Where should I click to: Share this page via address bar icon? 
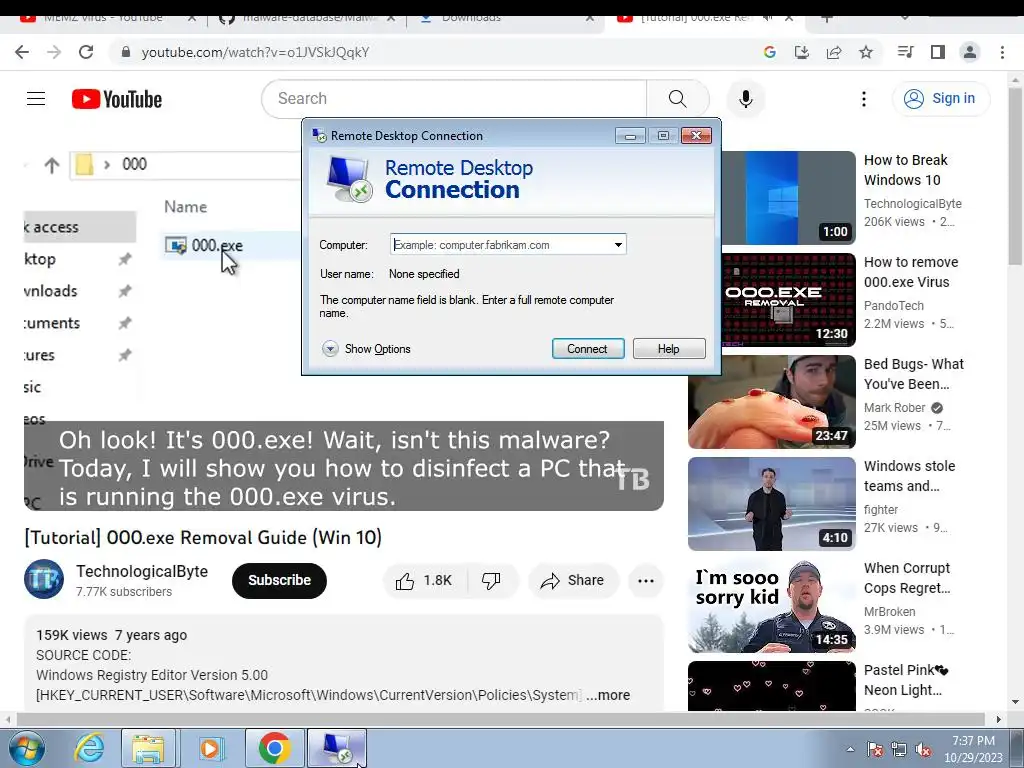(x=834, y=52)
